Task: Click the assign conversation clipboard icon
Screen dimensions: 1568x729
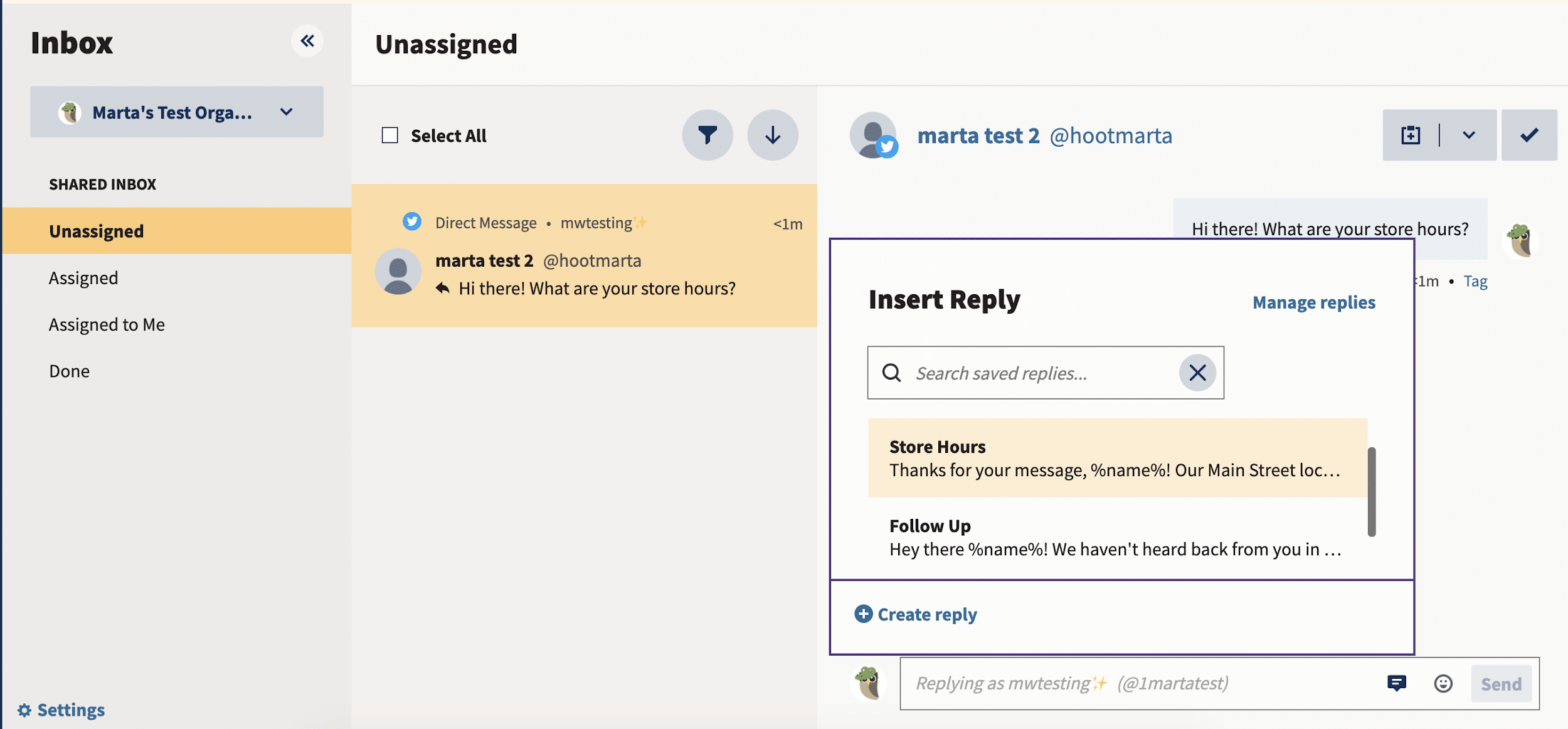Action: [1411, 134]
